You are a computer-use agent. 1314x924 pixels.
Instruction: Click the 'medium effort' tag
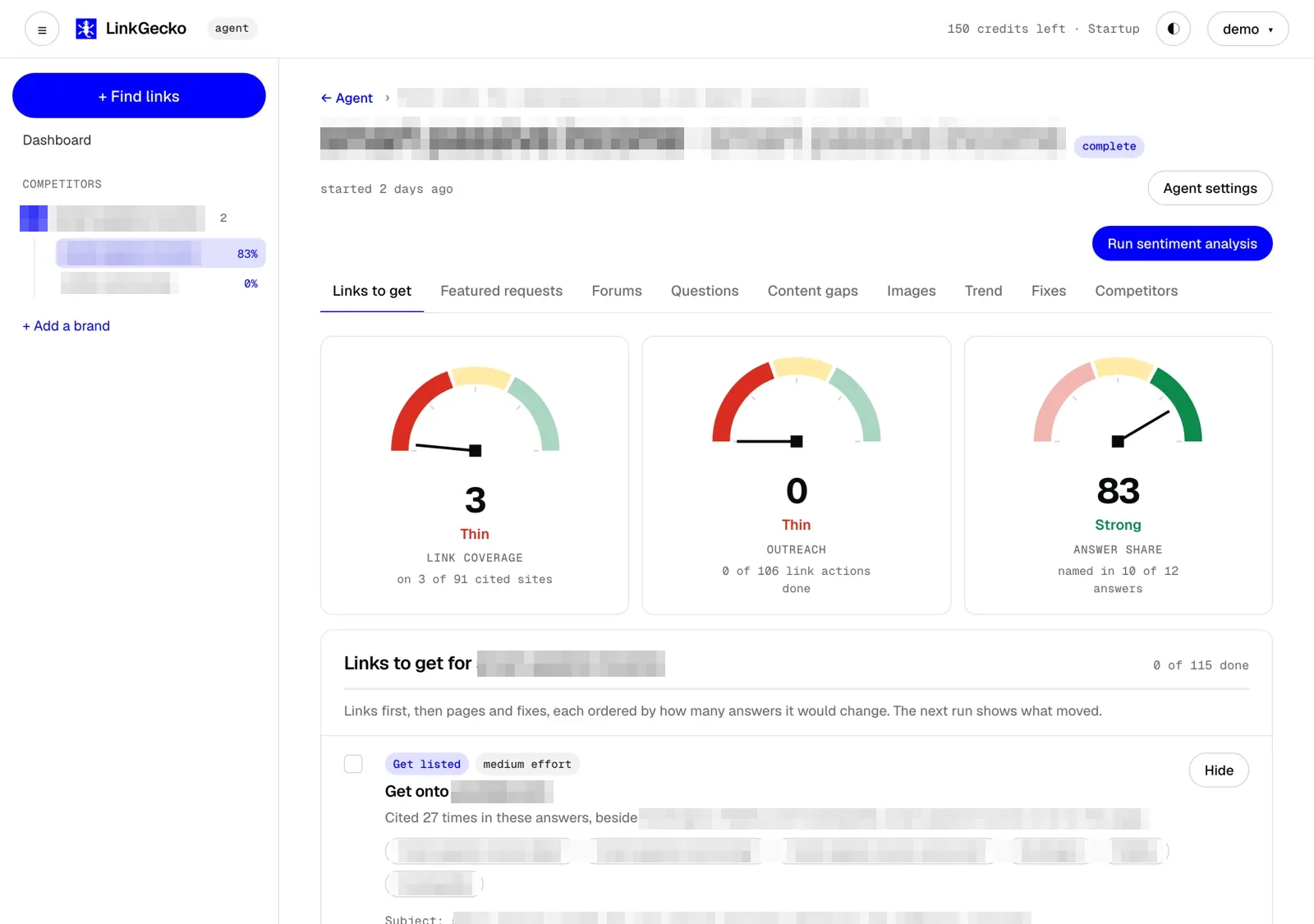point(527,764)
